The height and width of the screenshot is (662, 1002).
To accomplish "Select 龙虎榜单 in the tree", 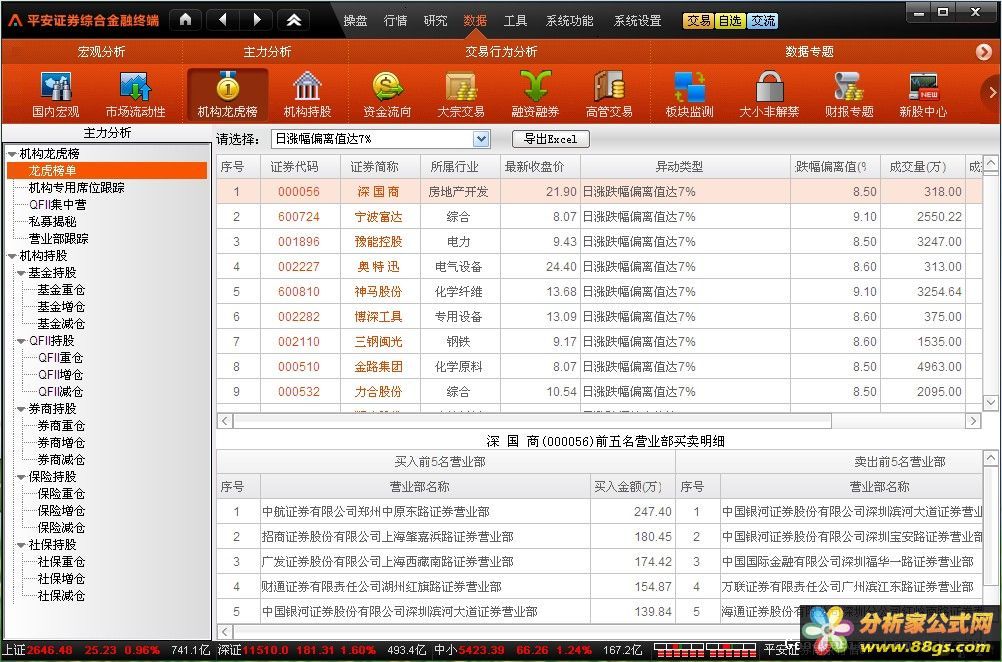I will tap(107, 171).
